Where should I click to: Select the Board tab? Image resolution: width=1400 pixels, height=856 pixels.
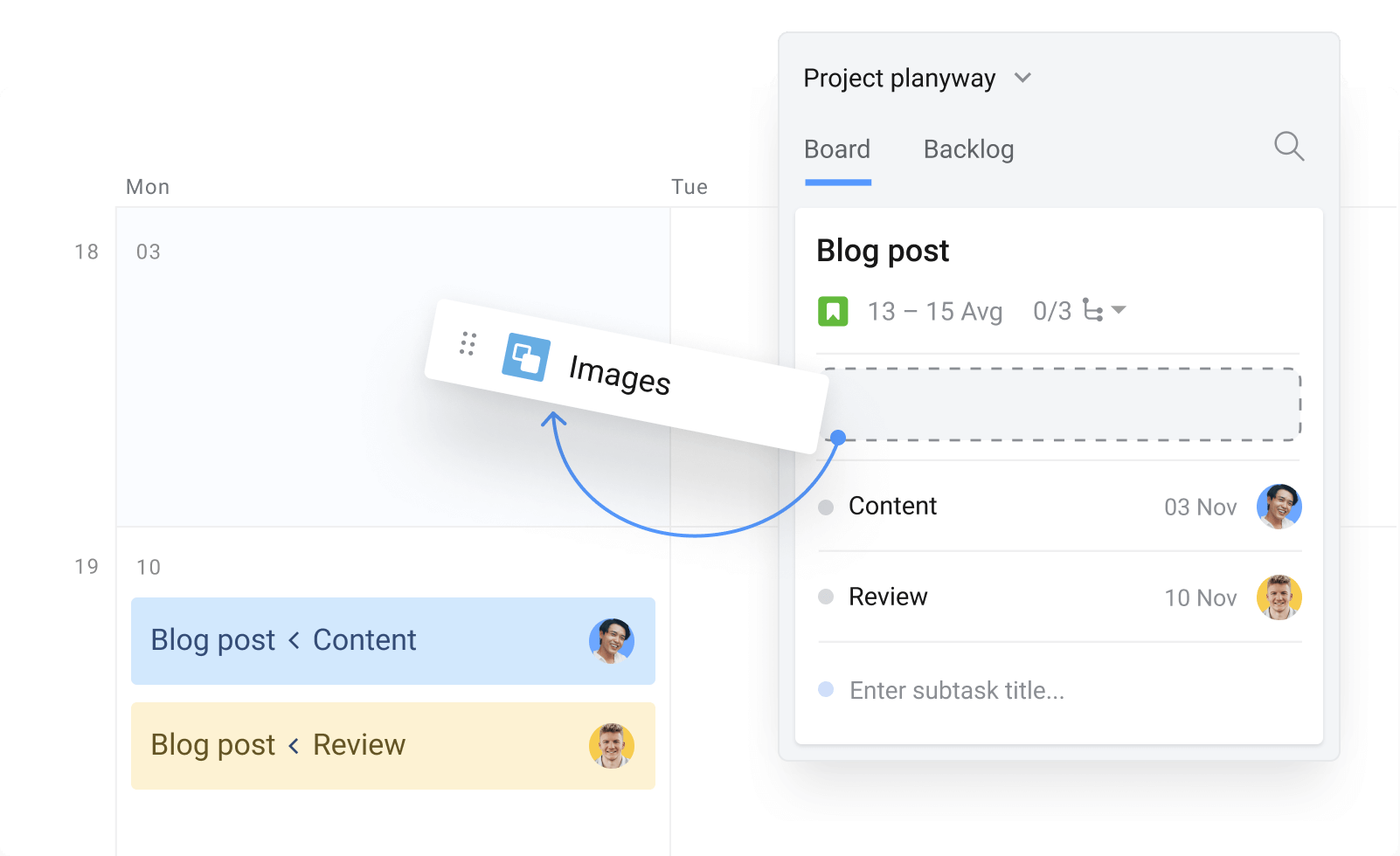coord(836,149)
